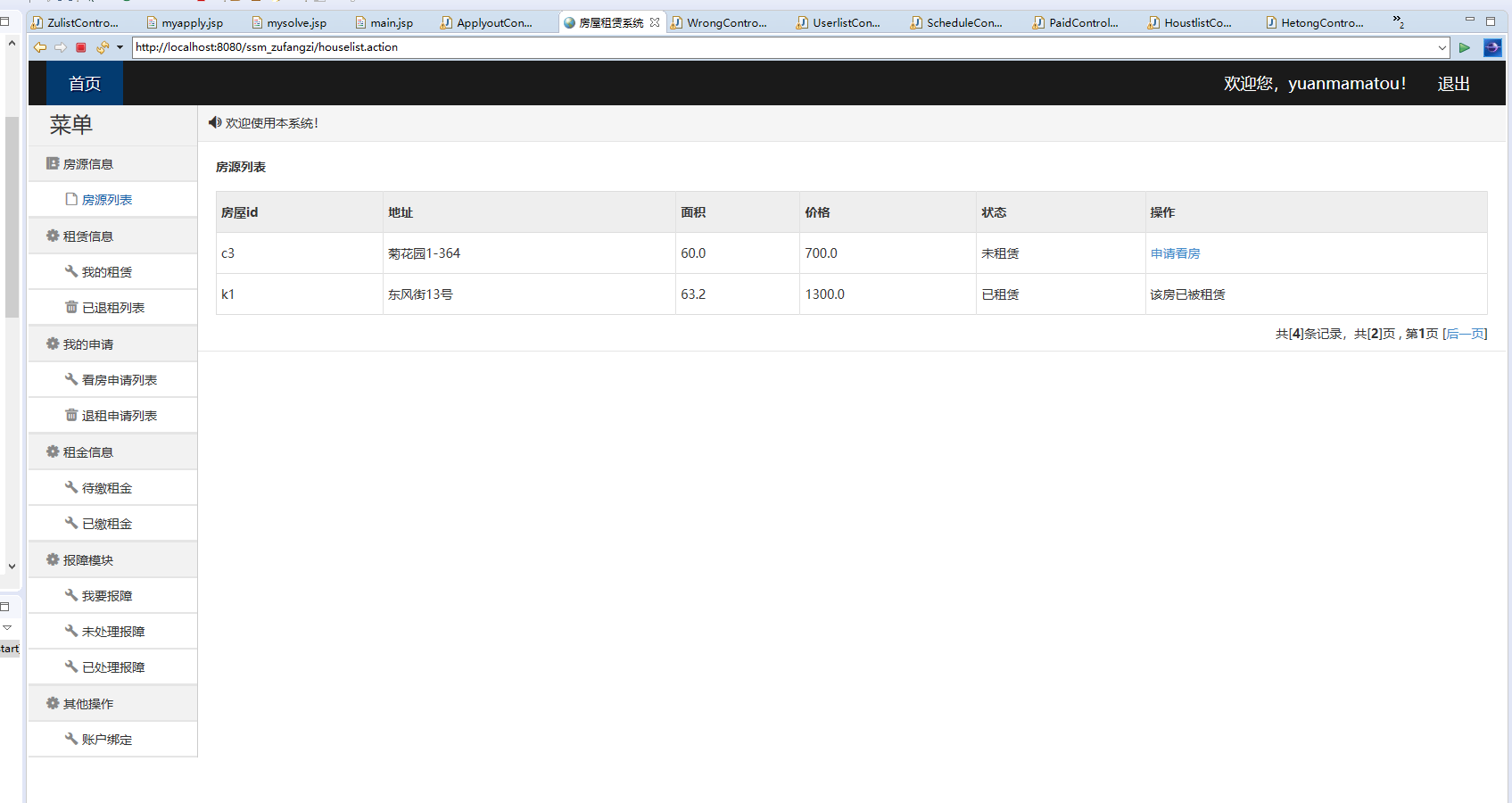Click the 申请看房 link for house c3

coord(1175,252)
